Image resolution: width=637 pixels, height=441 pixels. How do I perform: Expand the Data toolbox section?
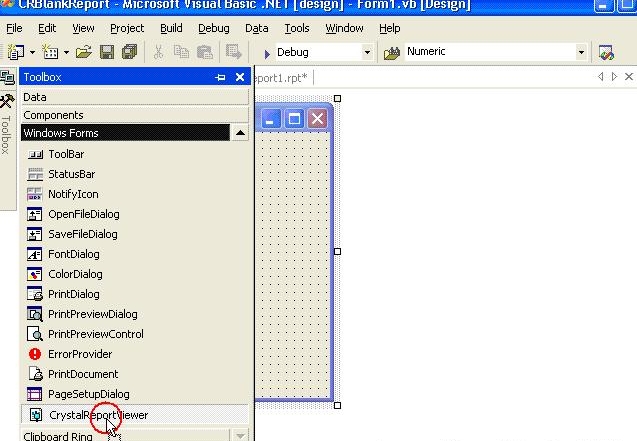(135, 97)
